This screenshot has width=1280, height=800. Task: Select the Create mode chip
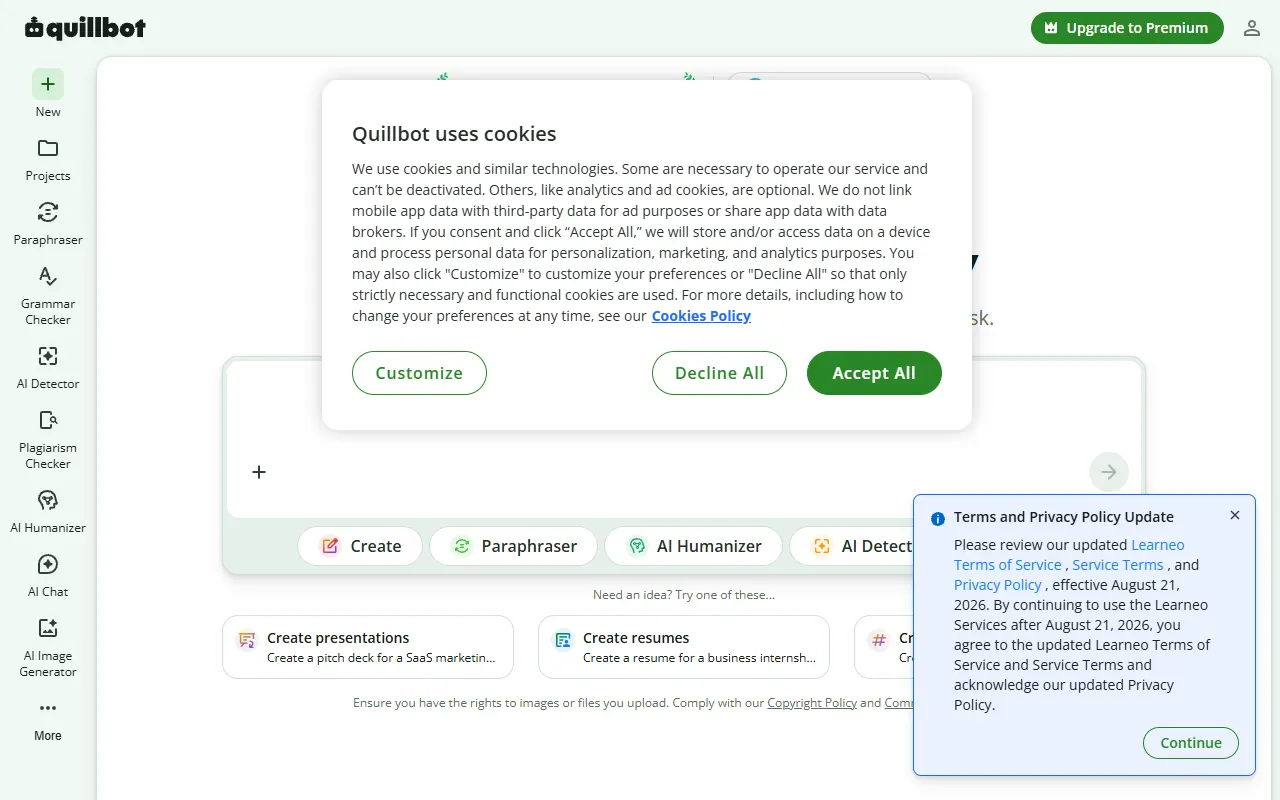(360, 546)
